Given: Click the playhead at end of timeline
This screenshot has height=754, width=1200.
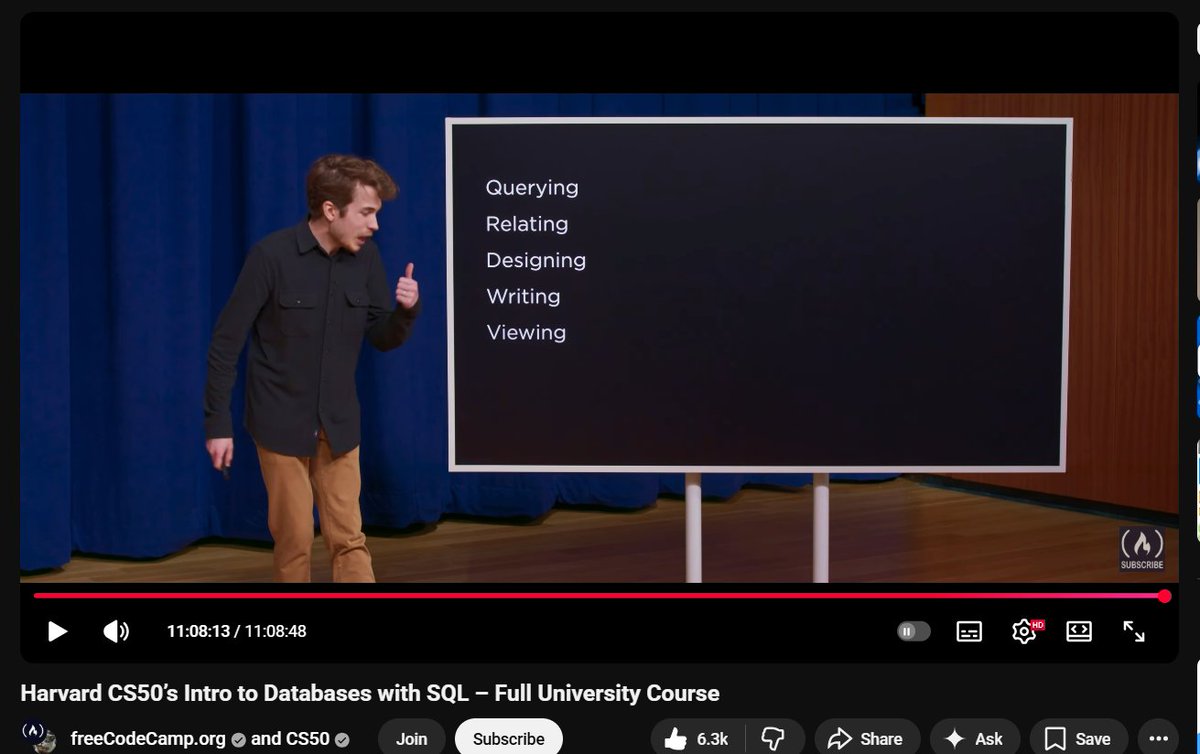Looking at the screenshot, I should (x=1164, y=596).
